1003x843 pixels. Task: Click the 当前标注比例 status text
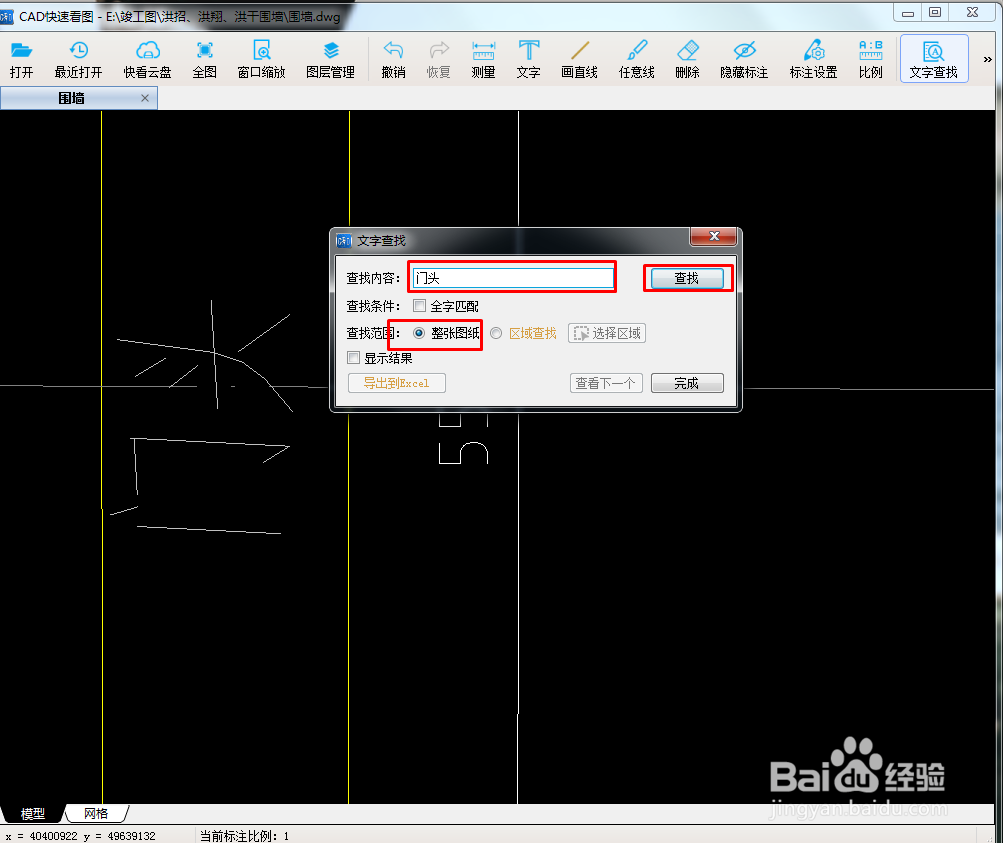point(244,835)
